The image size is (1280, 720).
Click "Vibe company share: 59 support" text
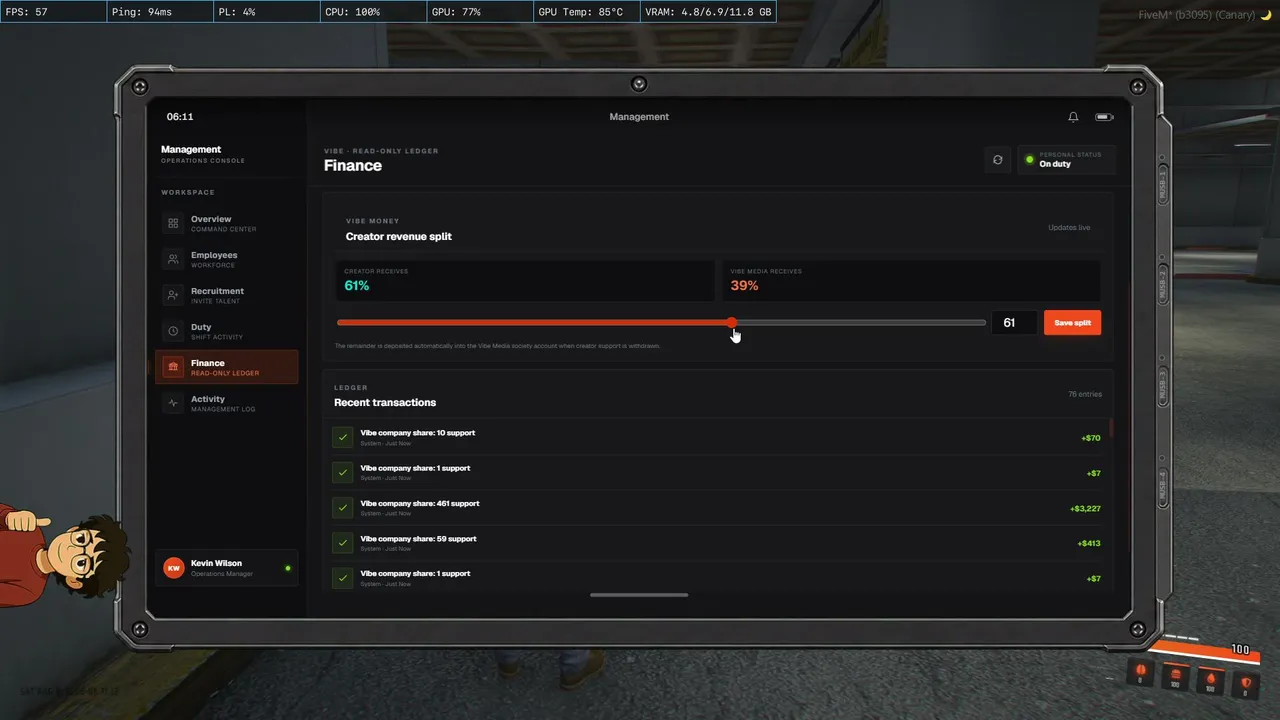[x=418, y=538]
